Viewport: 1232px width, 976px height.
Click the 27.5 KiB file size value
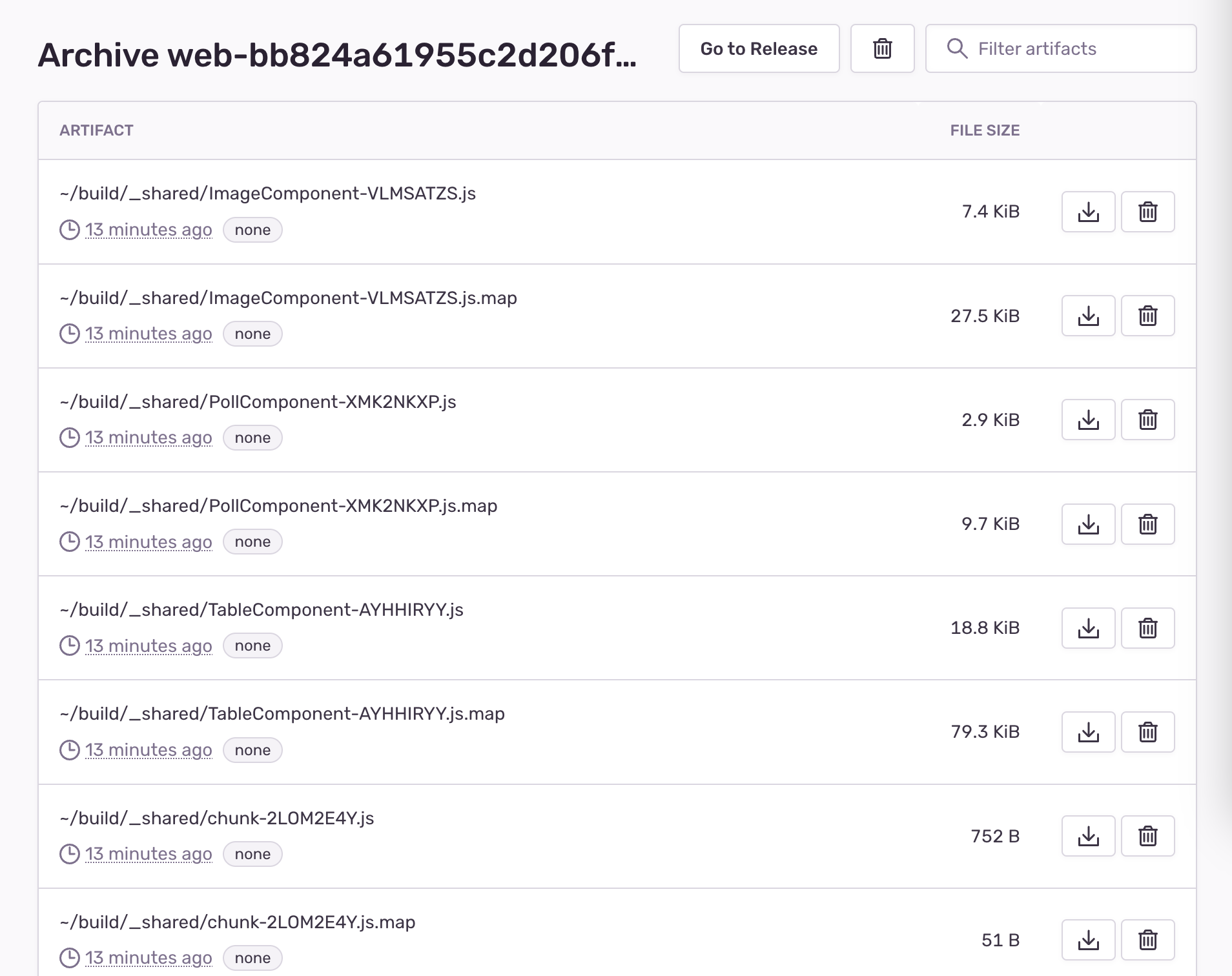click(985, 316)
